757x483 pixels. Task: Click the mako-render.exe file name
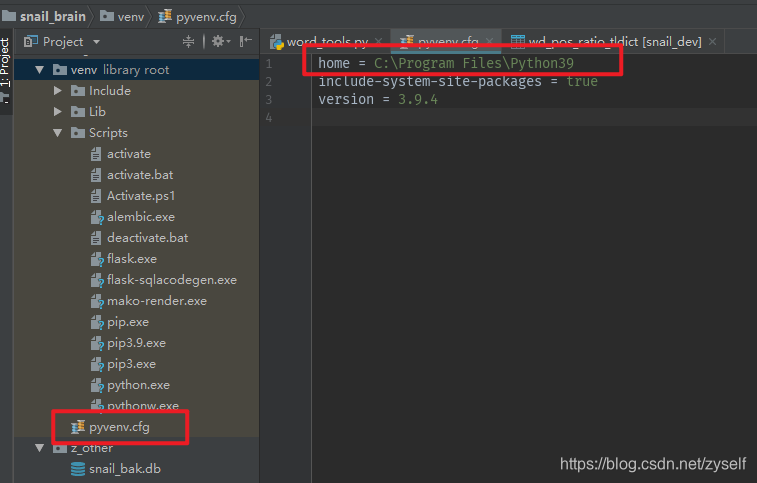[157, 301]
